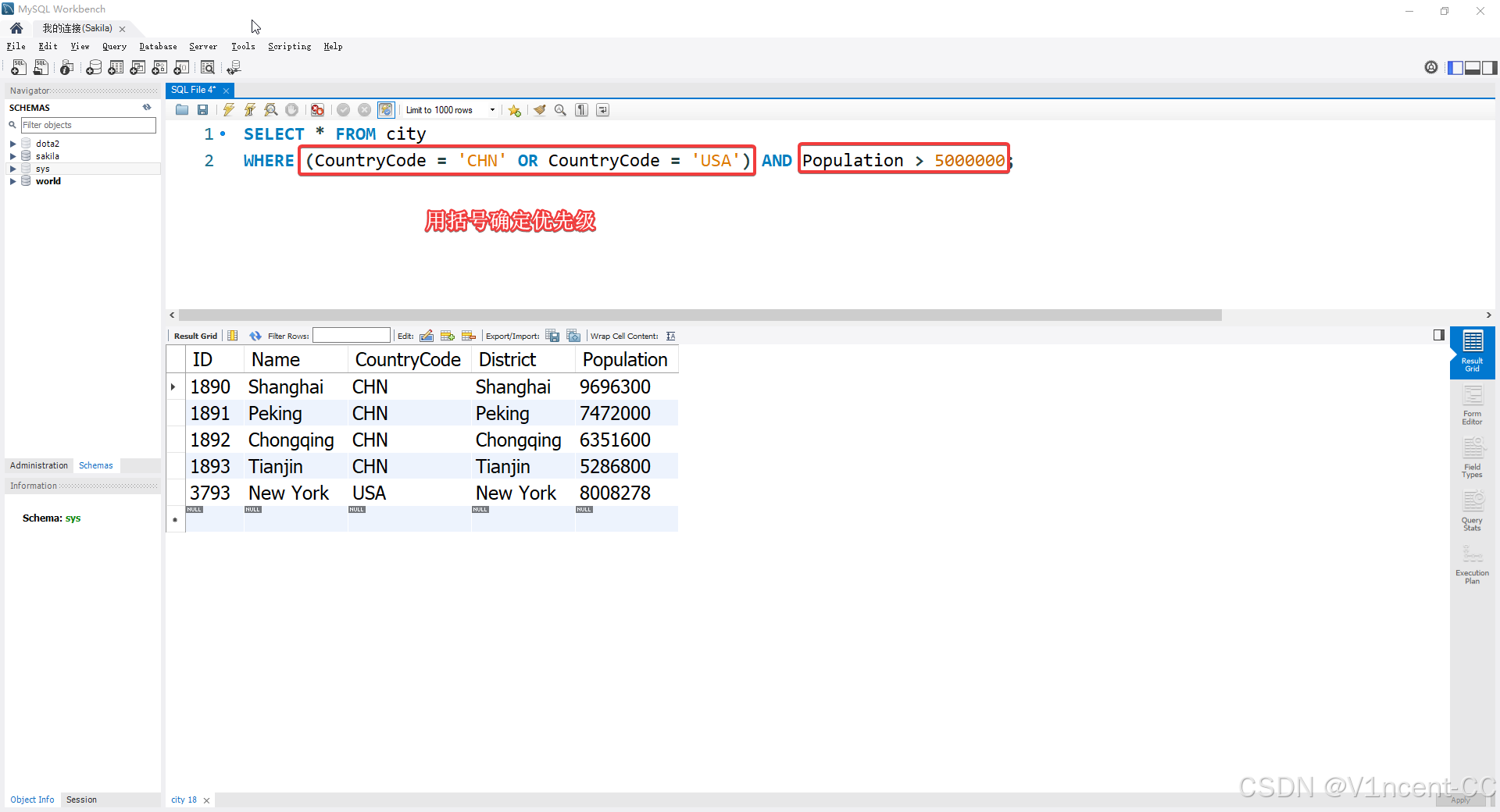Refresh the result grid data
Viewport: 1500px width, 812px height.
255,336
